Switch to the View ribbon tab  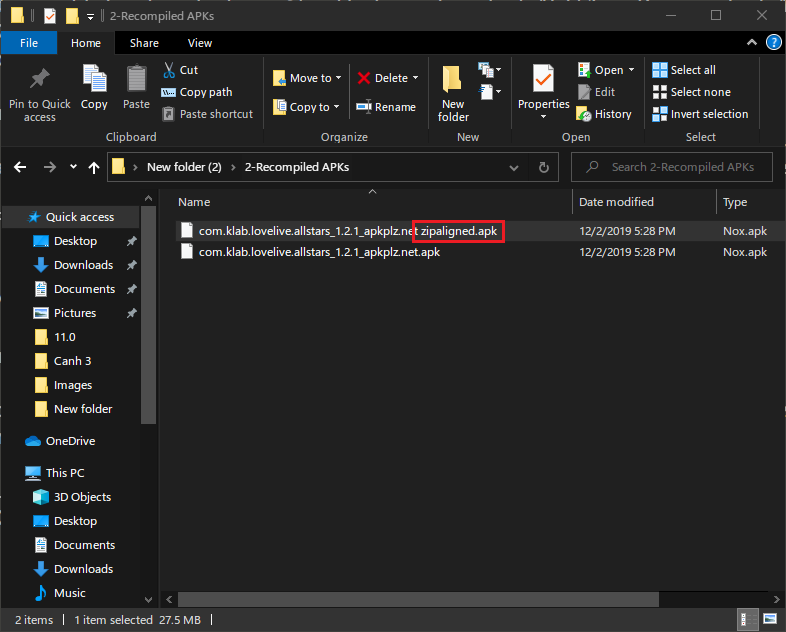click(200, 43)
